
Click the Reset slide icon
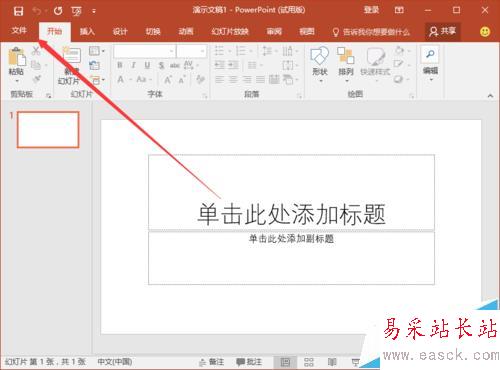click(x=94, y=65)
